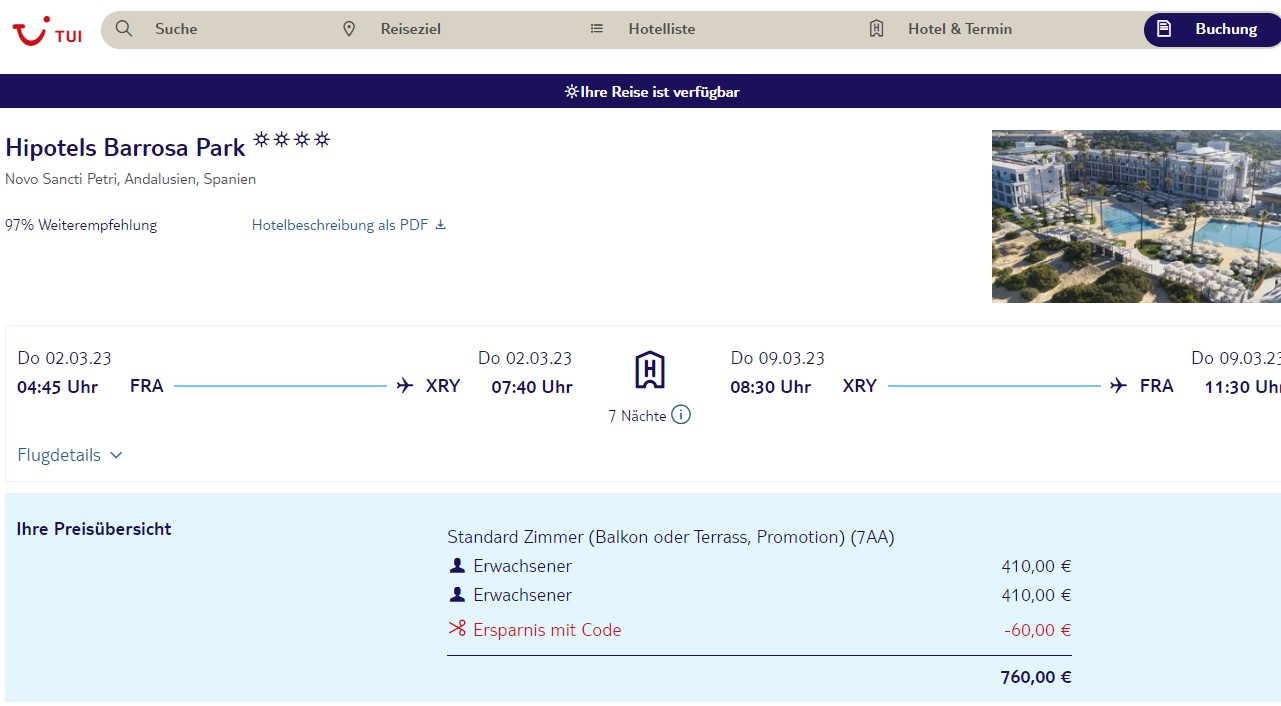Go to the Reiseziel step
Screen dimensions: 1281x706
[411, 29]
